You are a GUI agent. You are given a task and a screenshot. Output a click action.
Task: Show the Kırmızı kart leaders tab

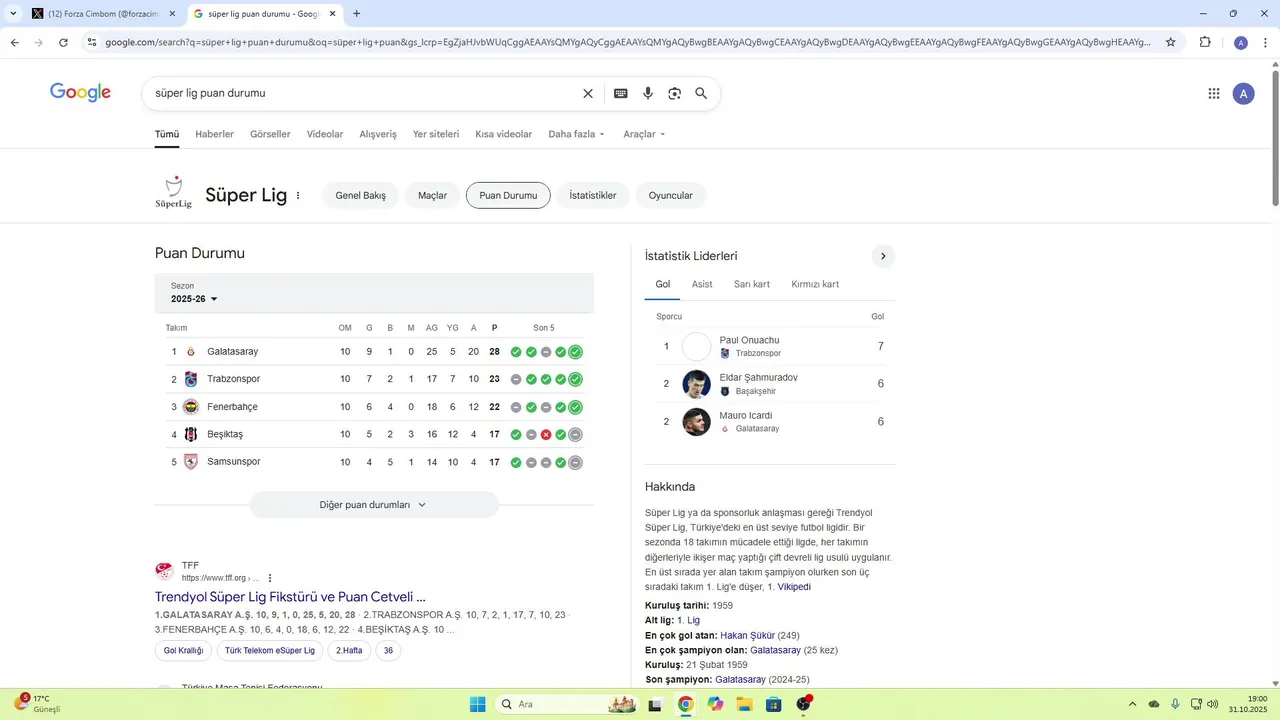(x=815, y=284)
